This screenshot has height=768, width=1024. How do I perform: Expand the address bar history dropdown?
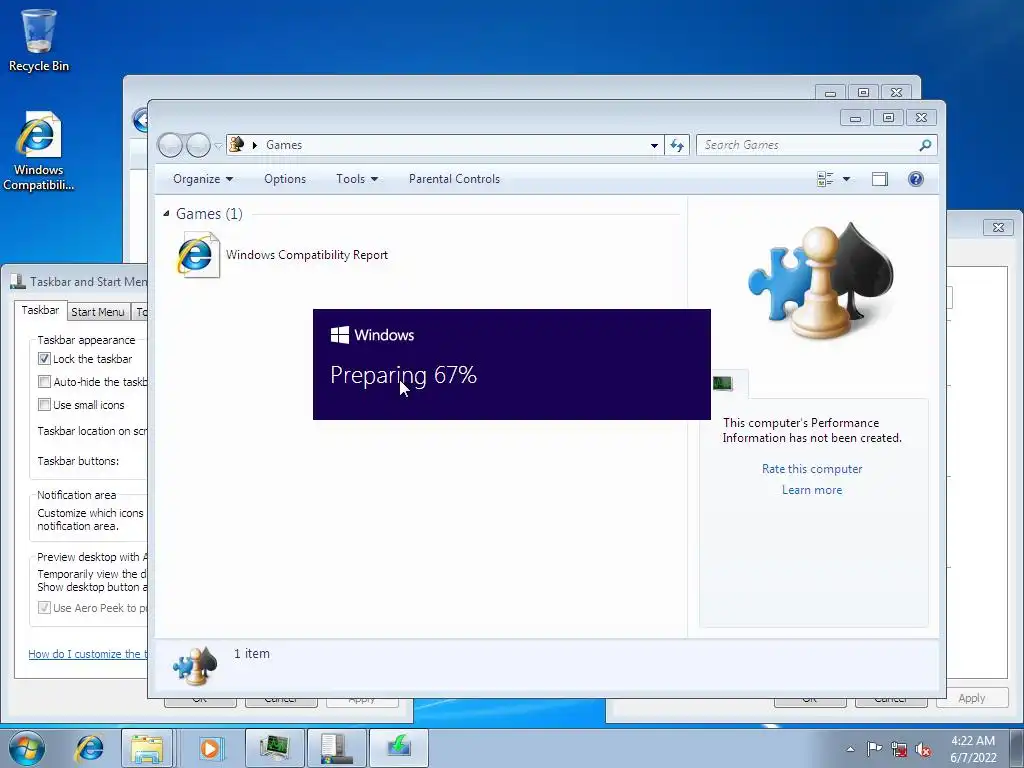(654, 146)
